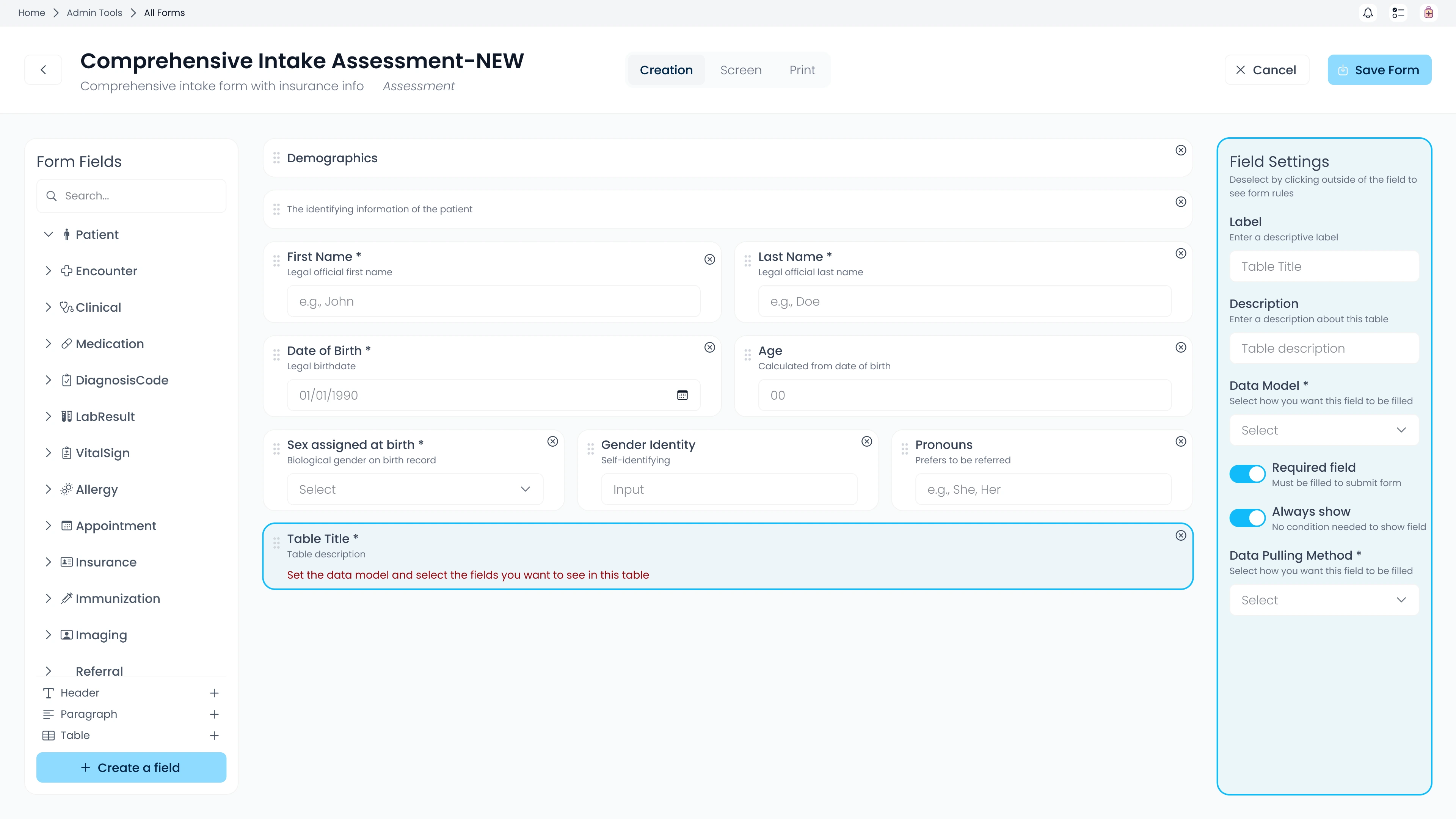Add a Table element with plus icon
Viewport: 1456px width, 819px height.
click(x=214, y=735)
